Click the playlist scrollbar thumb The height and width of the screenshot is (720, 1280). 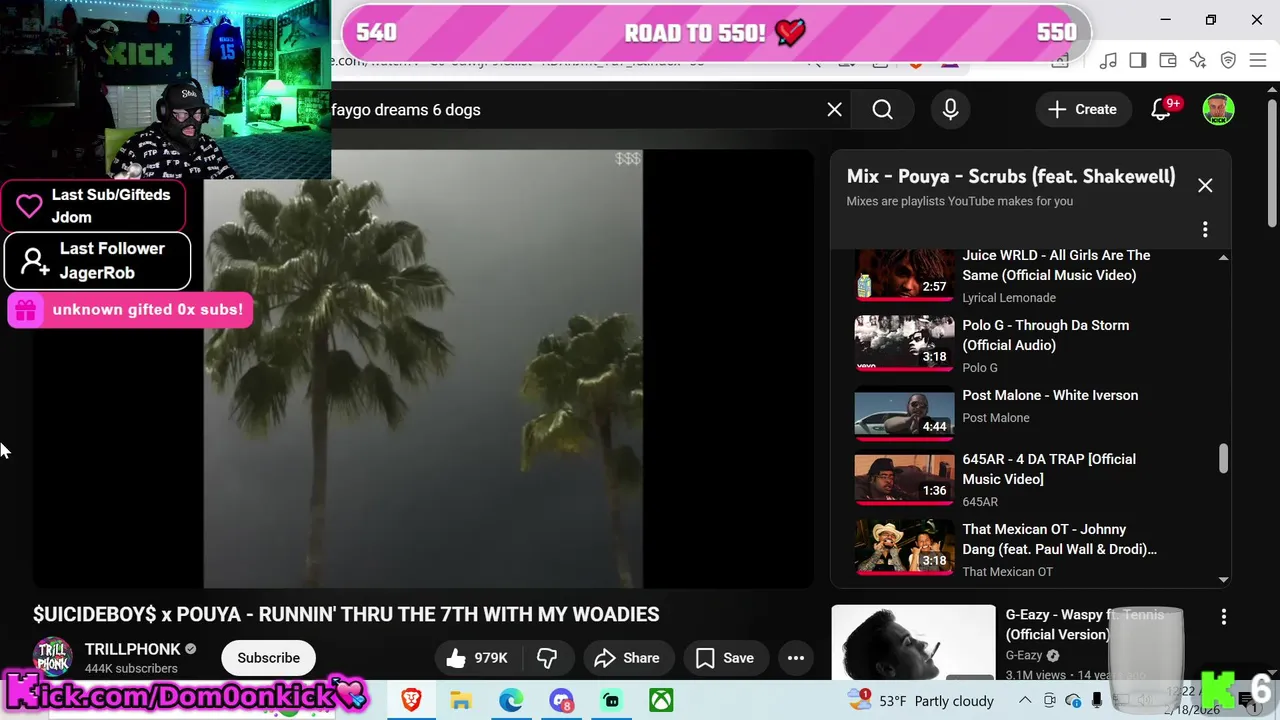tap(1222, 459)
